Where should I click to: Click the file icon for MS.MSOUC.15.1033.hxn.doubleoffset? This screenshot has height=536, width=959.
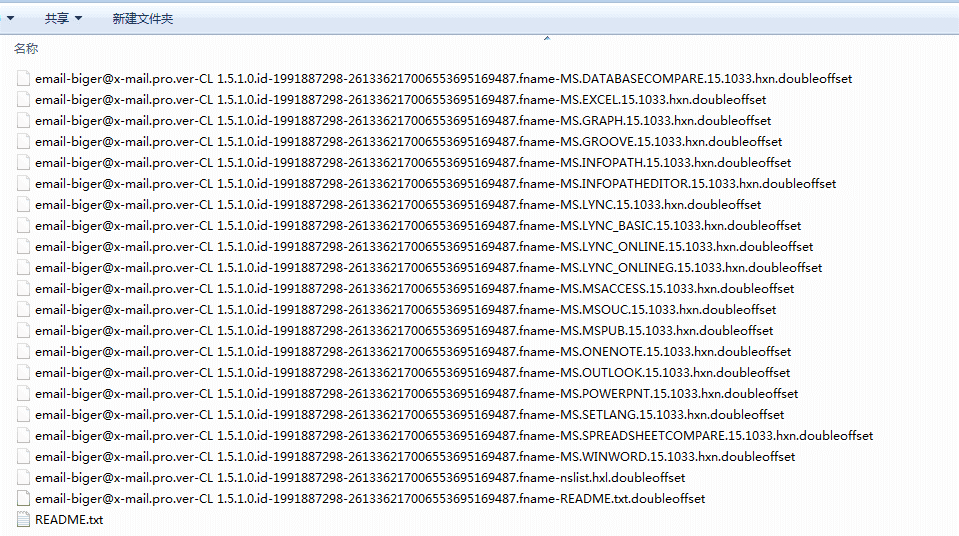tap(23, 310)
